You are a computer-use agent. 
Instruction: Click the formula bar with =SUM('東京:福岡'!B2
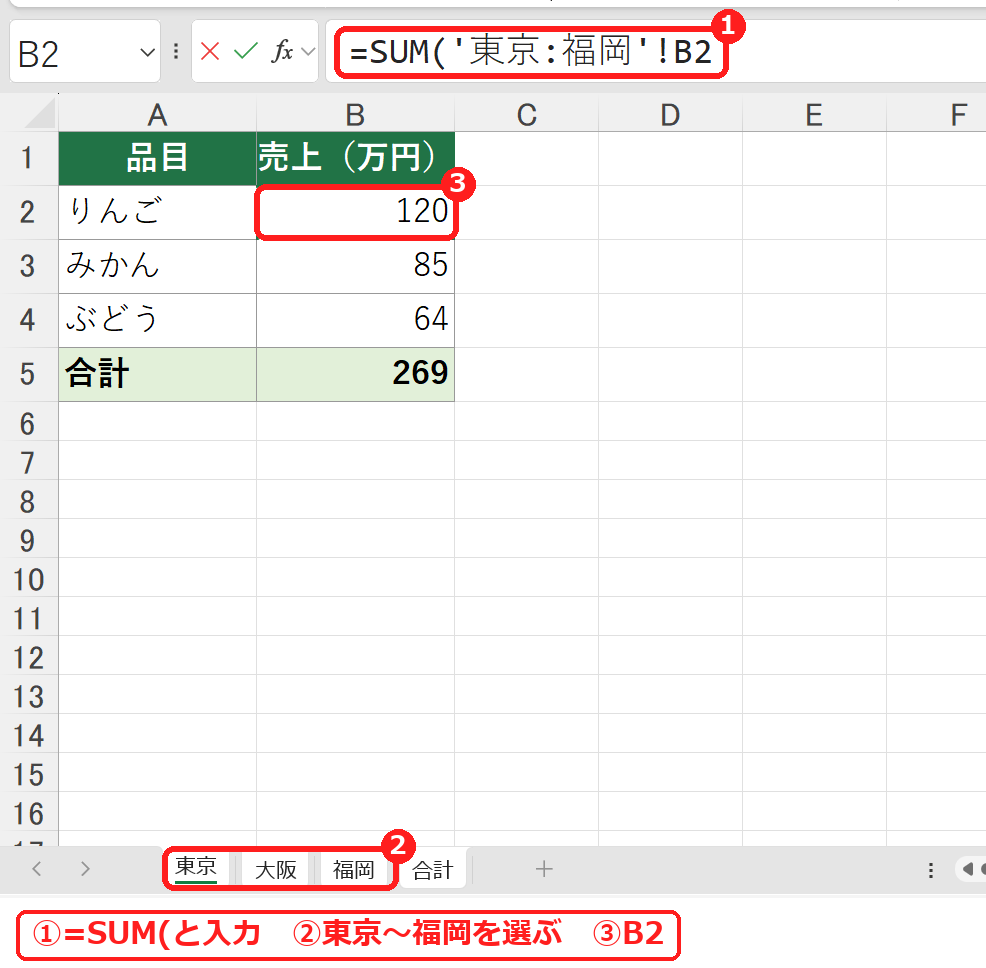(655, 52)
